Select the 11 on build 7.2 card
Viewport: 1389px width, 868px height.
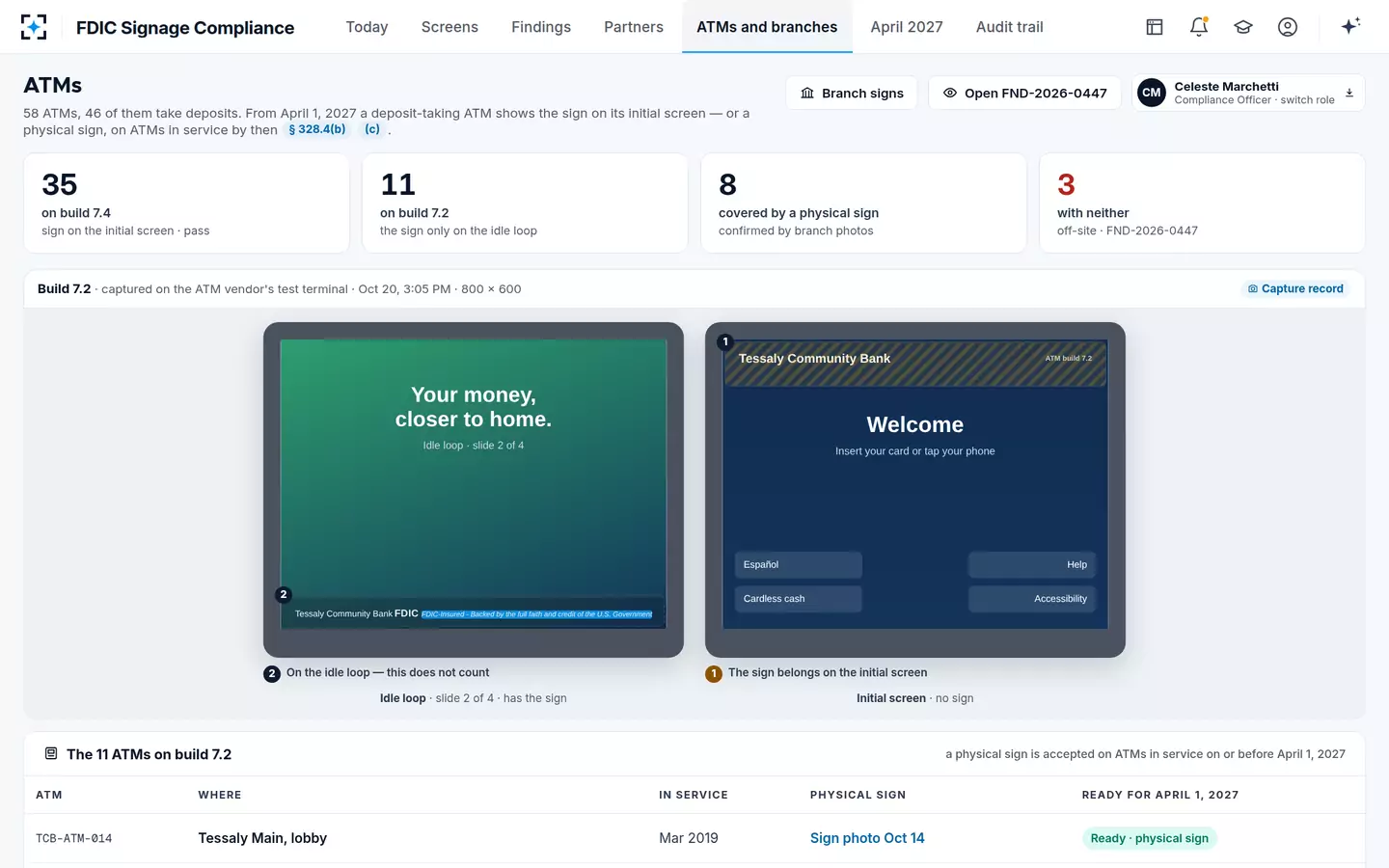[525, 203]
